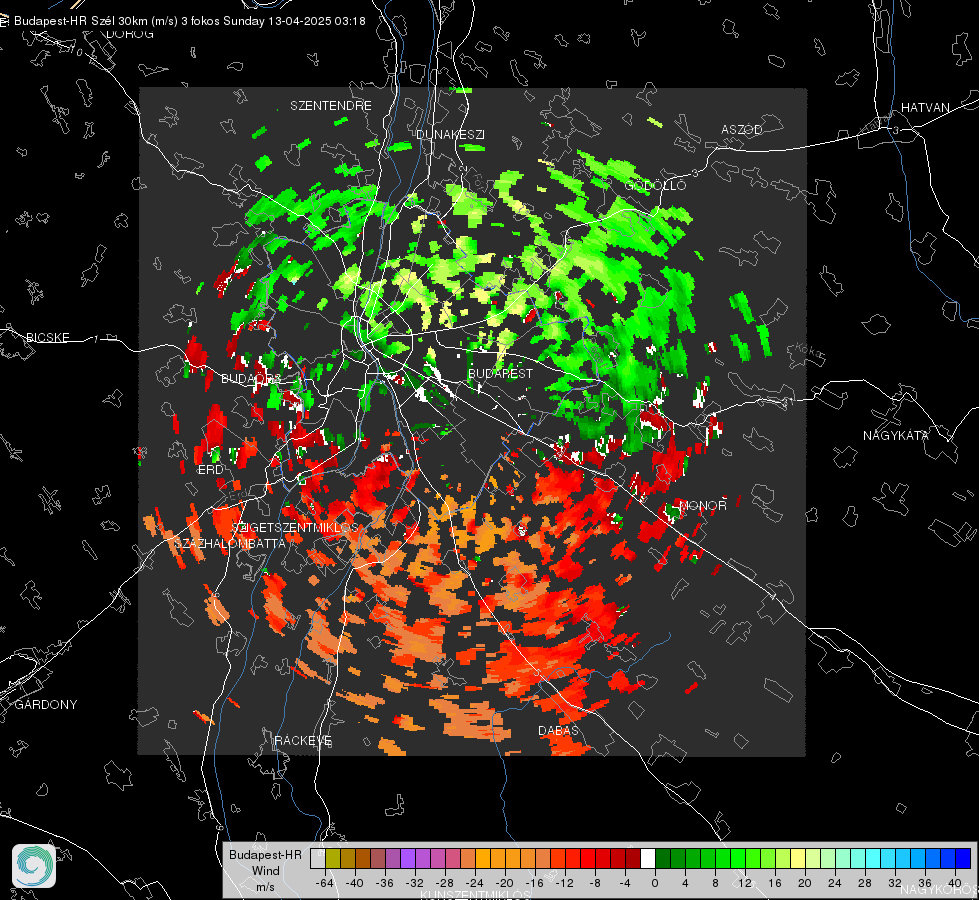Click the SZÁZHALOMBATTA city label
The image size is (979, 900).
(230, 543)
